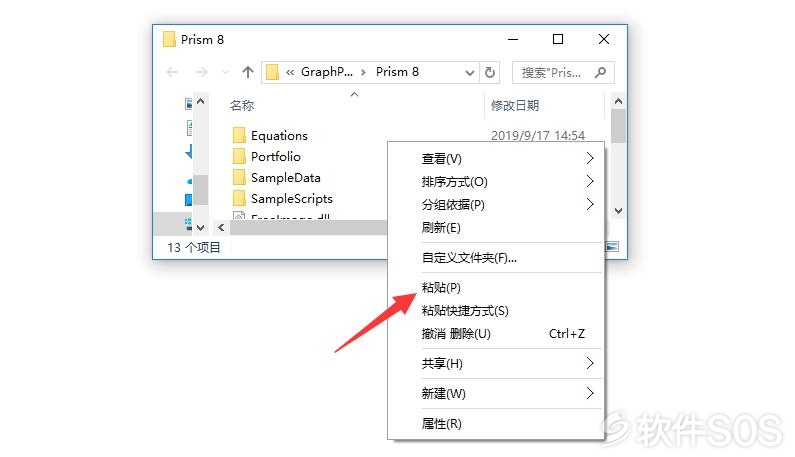Choose 粘贴快捷方式(S) menu entry
The height and width of the screenshot is (457, 795).
(496, 310)
